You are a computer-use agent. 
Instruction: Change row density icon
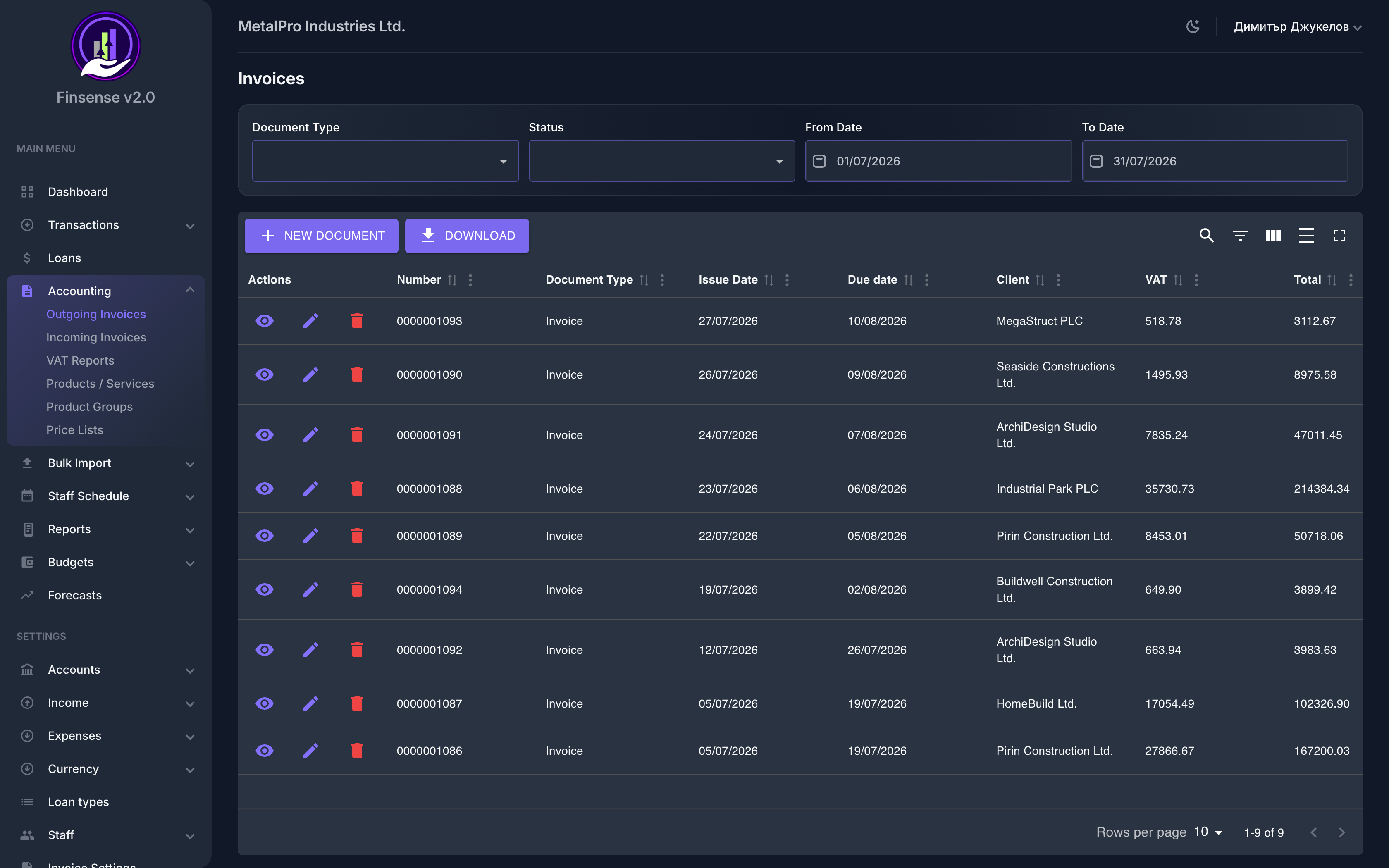tap(1306, 235)
